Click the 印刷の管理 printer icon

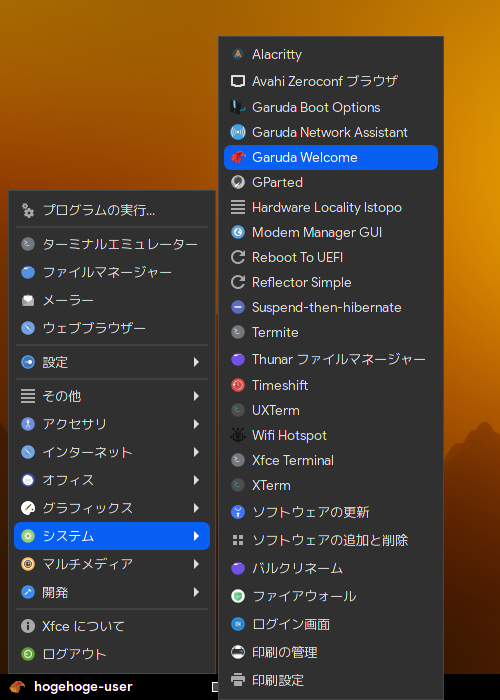(x=238, y=652)
